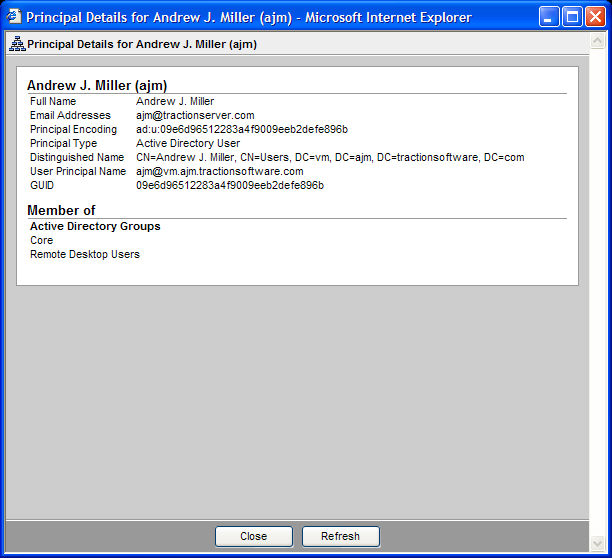This screenshot has width=612, height=558.
Task: Click the 'Full Name' label
Action: [x=53, y=101]
